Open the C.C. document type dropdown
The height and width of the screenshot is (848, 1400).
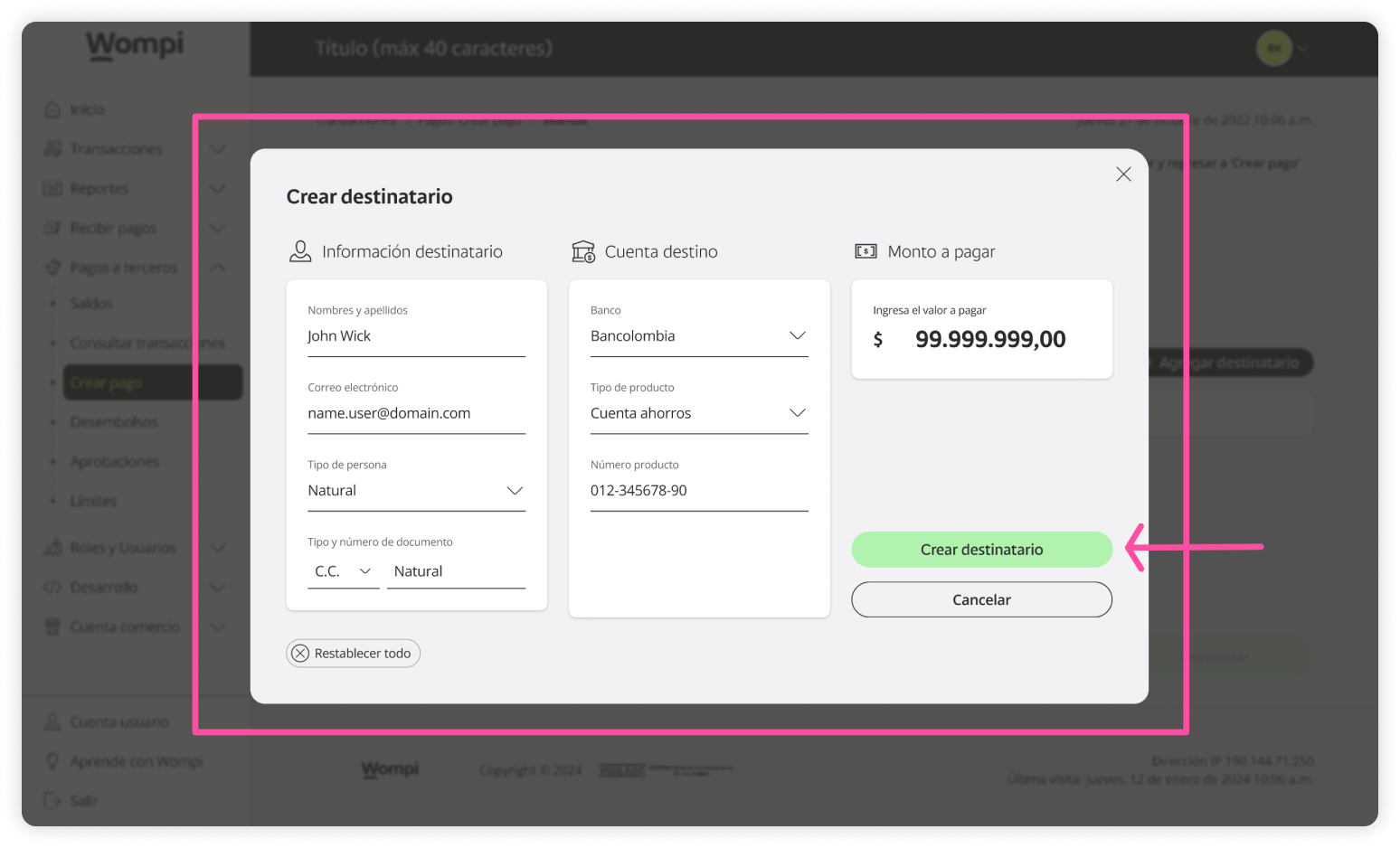pyautogui.click(x=343, y=571)
